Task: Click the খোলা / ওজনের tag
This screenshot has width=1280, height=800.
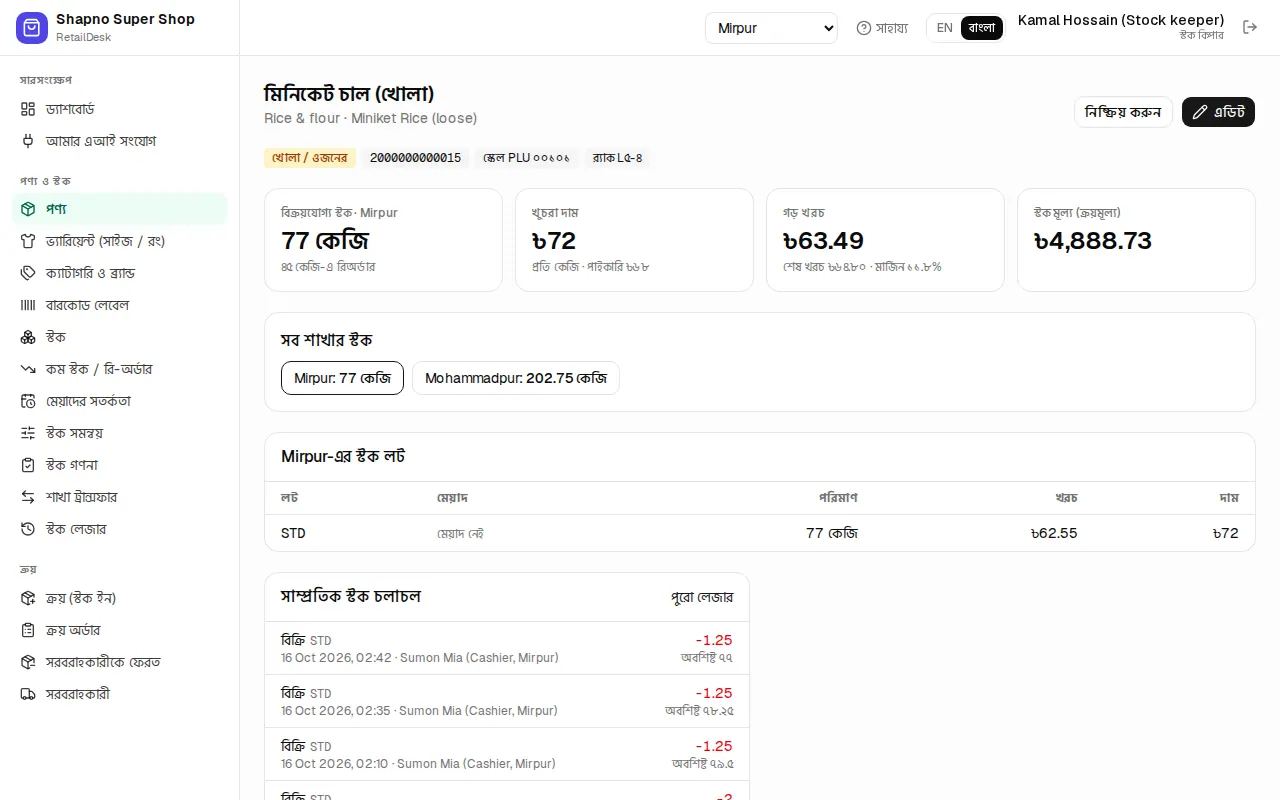Action: point(310,158)
